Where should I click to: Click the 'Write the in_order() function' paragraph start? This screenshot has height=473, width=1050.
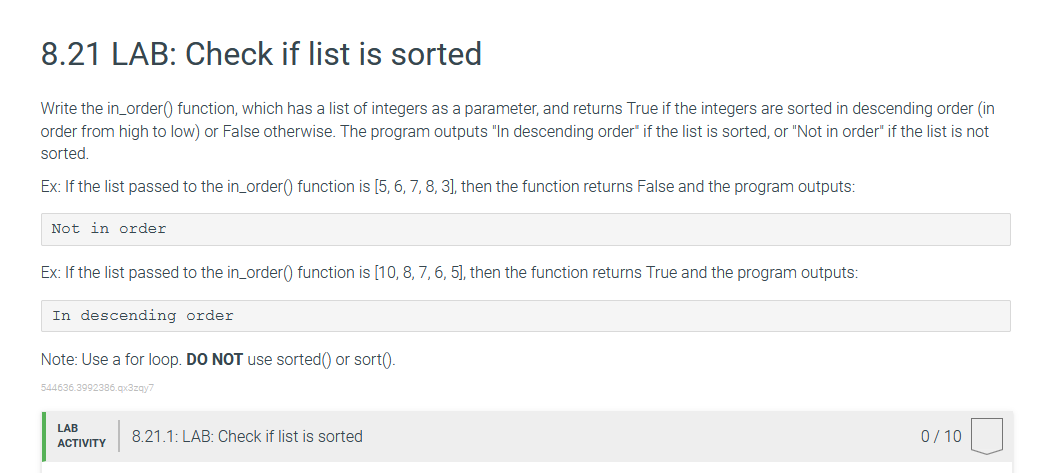click(138, 109)
